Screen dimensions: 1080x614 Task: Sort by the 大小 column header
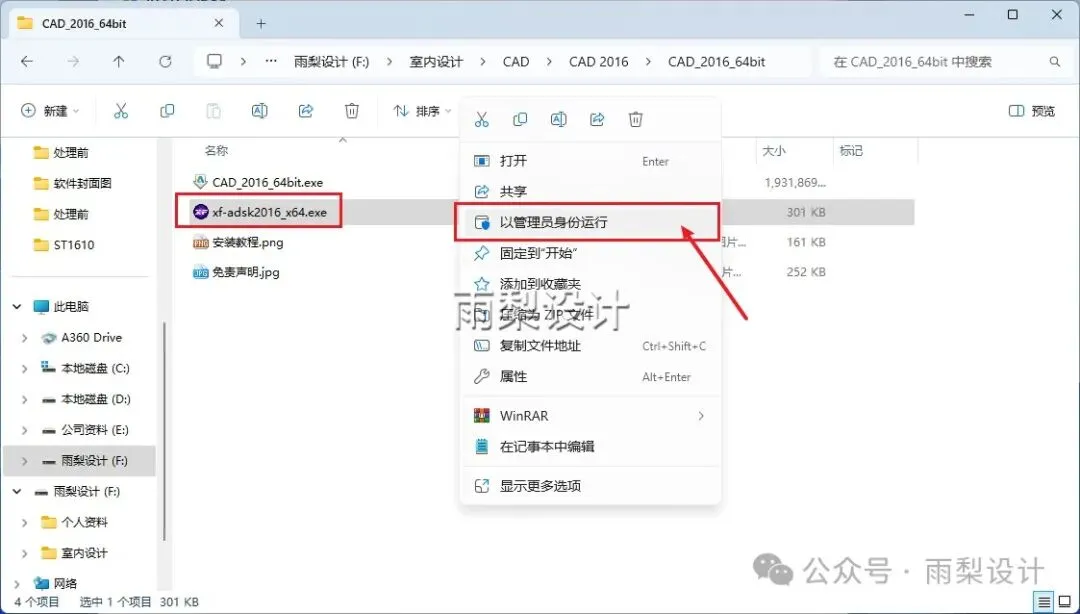click(x=773, y=150)
